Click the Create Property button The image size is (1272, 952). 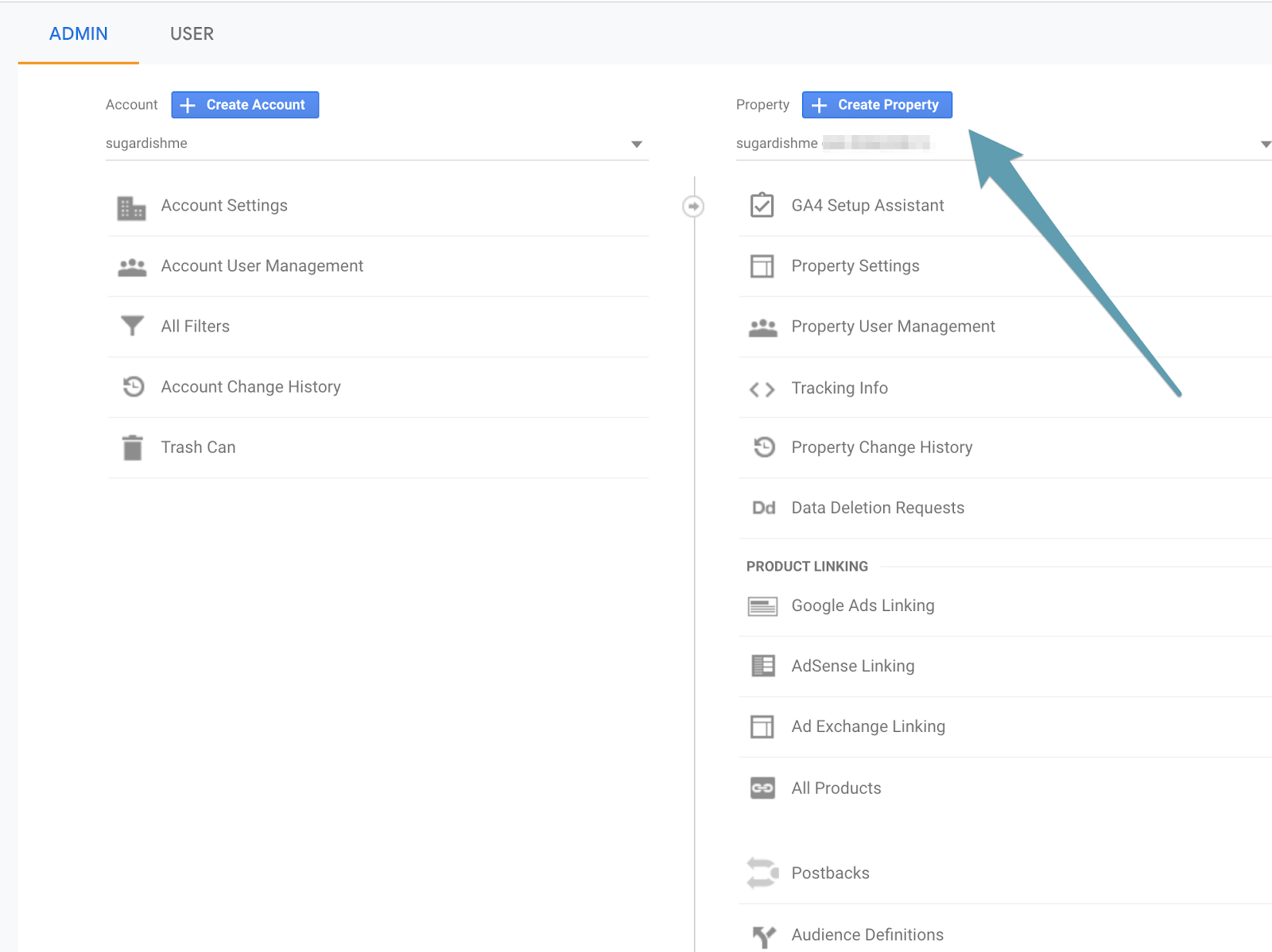877,105
